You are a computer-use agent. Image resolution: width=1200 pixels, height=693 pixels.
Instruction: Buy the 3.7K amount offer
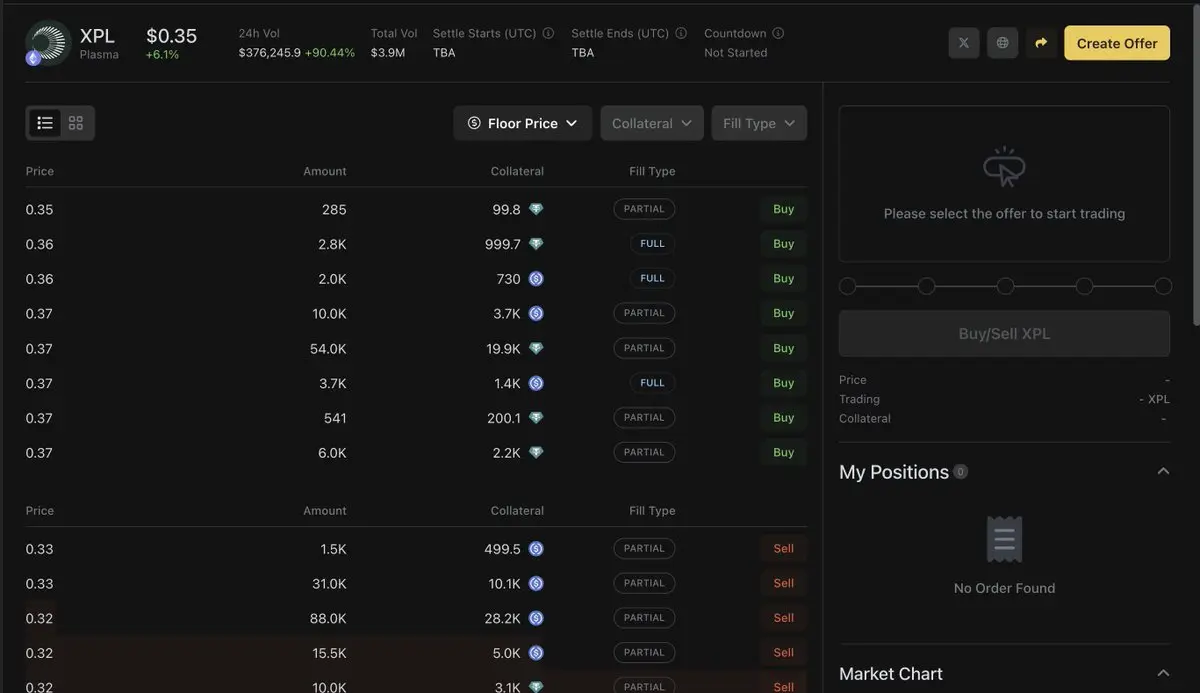coord(784,383)
